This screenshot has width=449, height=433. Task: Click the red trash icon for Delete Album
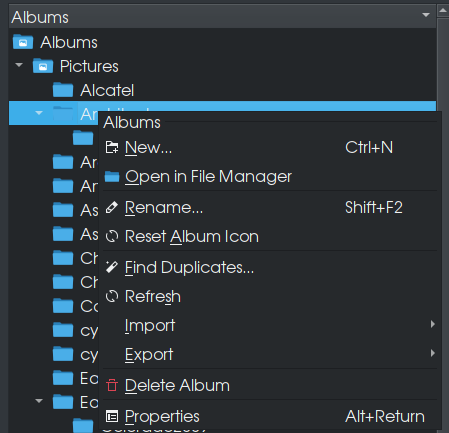click(112, 385)
